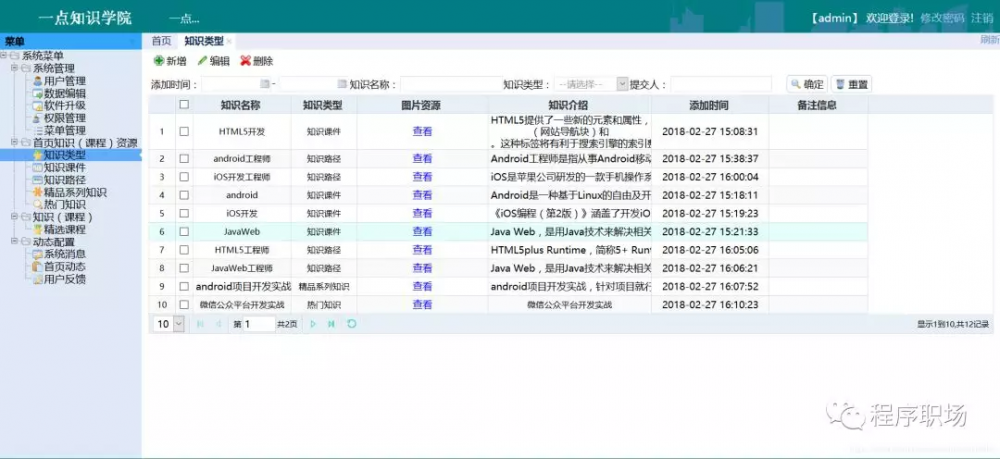This screenshot has height=459, width=1000.
Task: Click the JavaWeb工程师 name cell
Action: [x=242, y=268]
